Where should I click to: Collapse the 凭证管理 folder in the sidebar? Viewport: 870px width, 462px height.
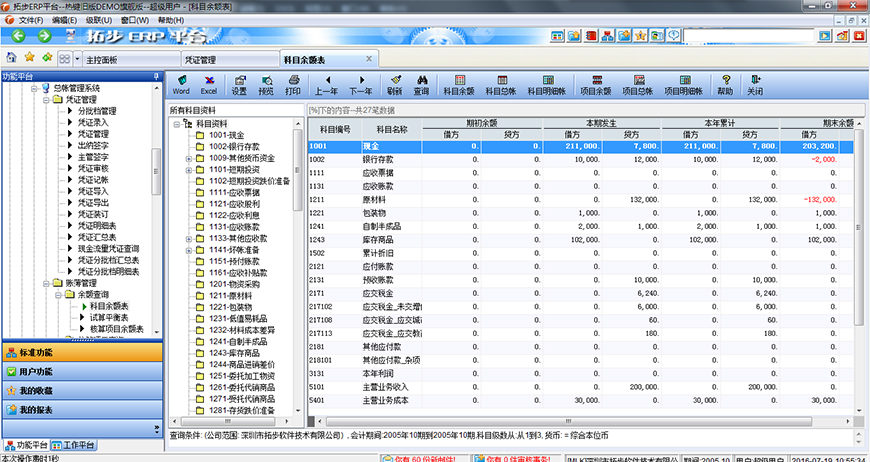pos(46,100)
